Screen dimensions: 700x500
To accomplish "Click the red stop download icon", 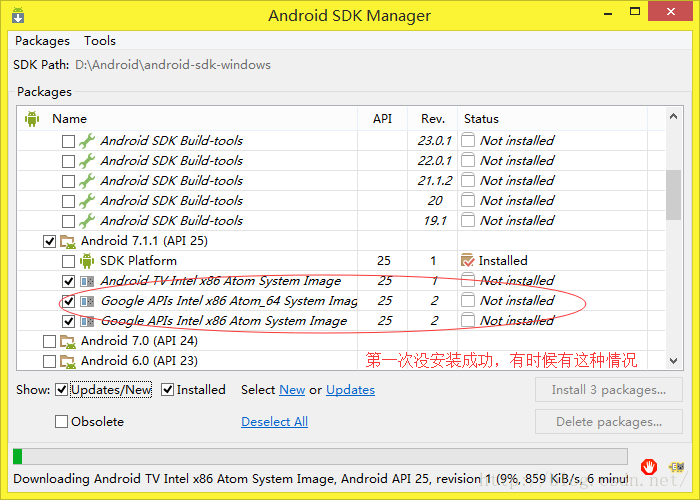I will coord(649,467).
